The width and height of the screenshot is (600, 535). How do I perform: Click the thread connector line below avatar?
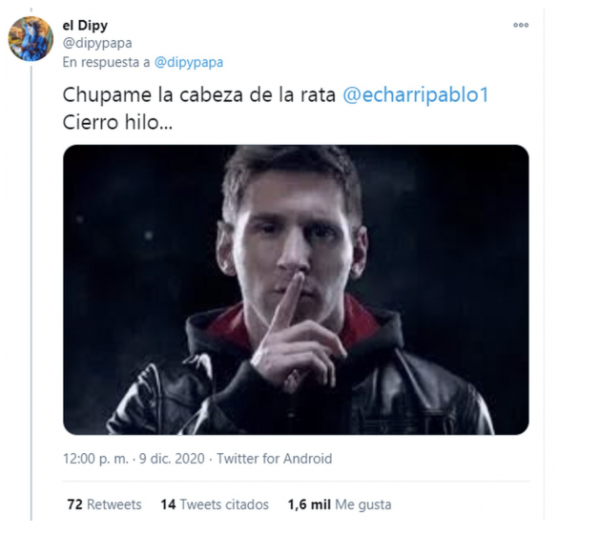click(x=31, y=291)
